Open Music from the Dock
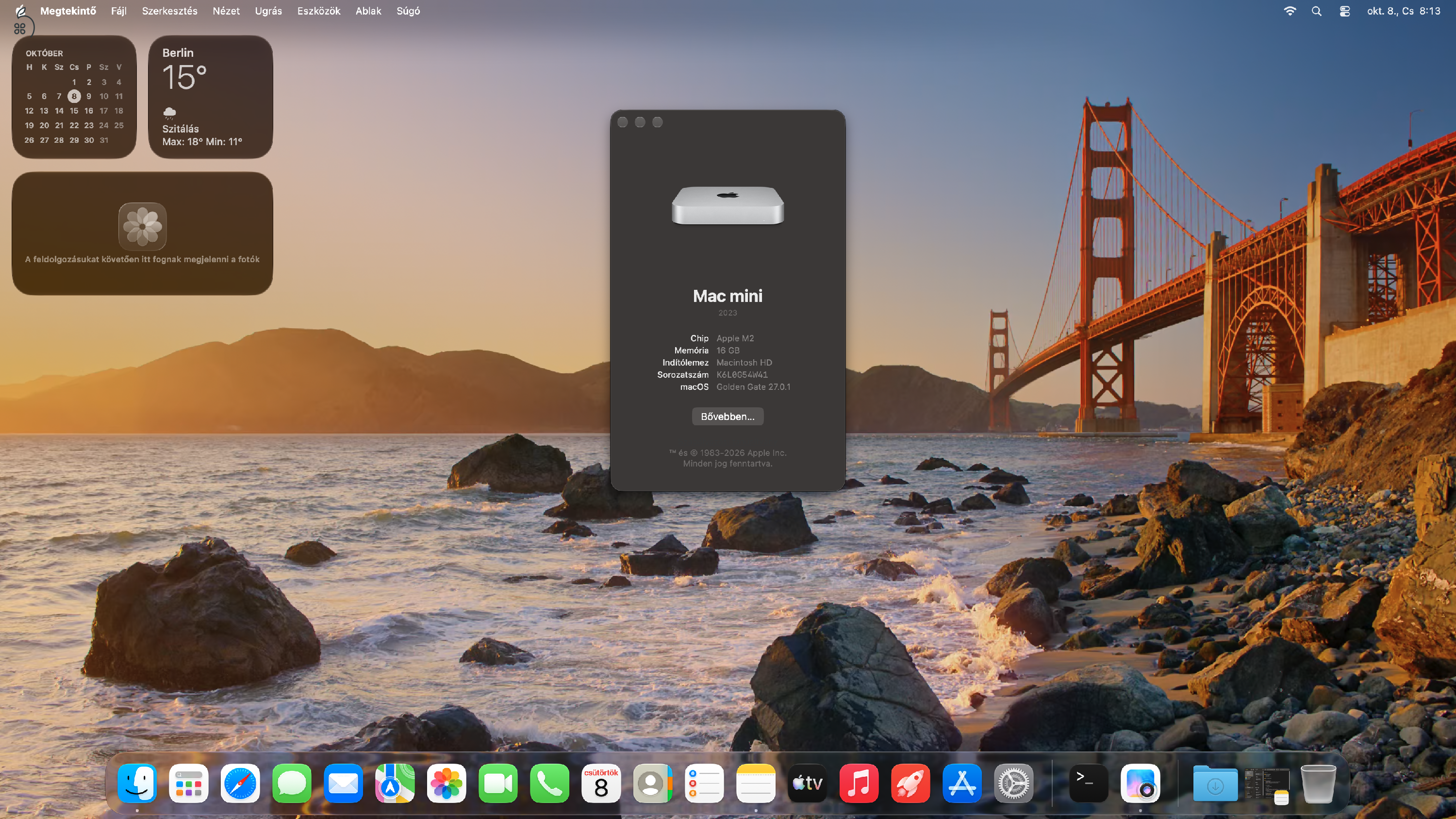Viewport: 1456px width, 819px height. [859, 784]
